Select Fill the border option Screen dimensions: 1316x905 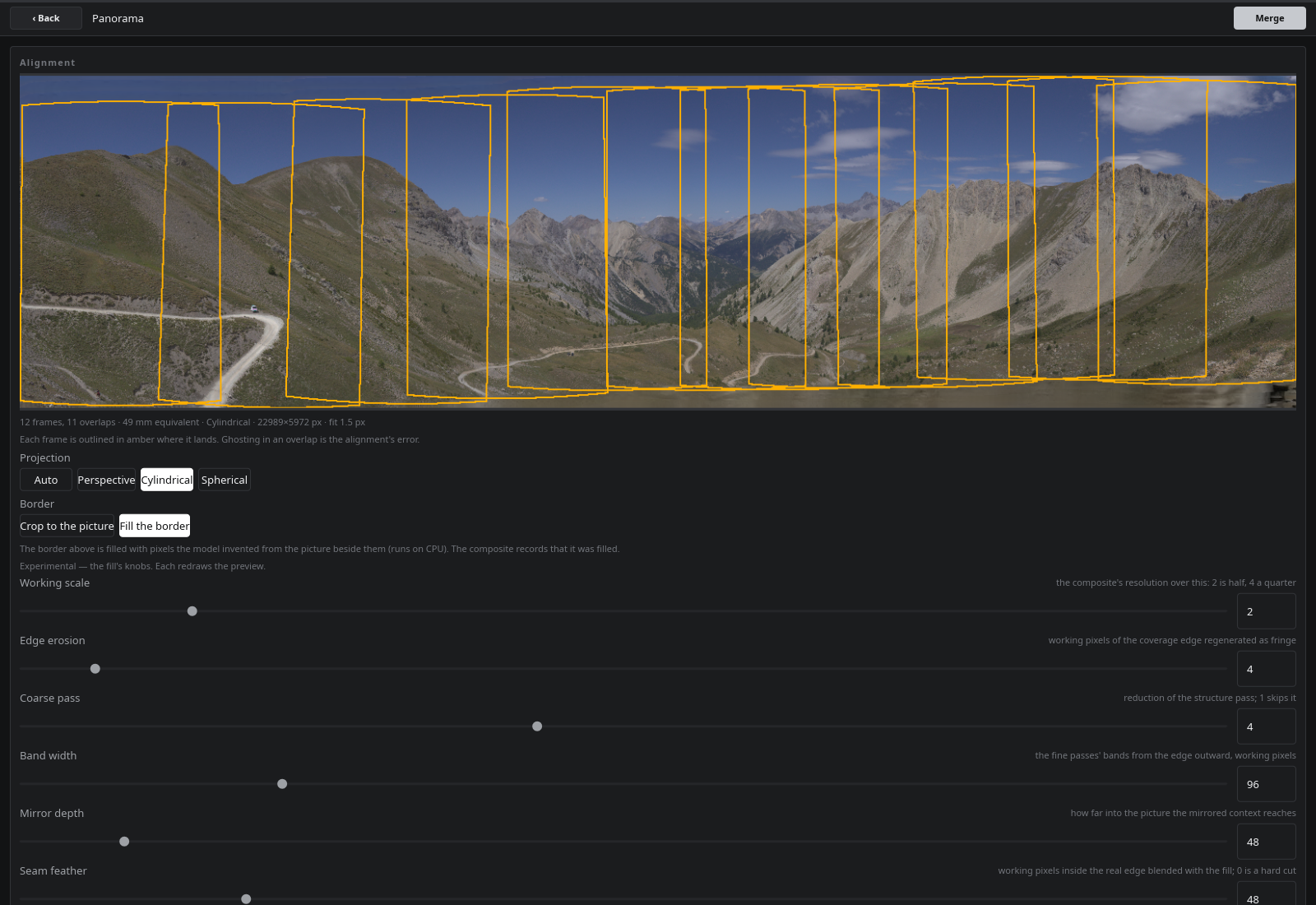(x=155, y=526)
